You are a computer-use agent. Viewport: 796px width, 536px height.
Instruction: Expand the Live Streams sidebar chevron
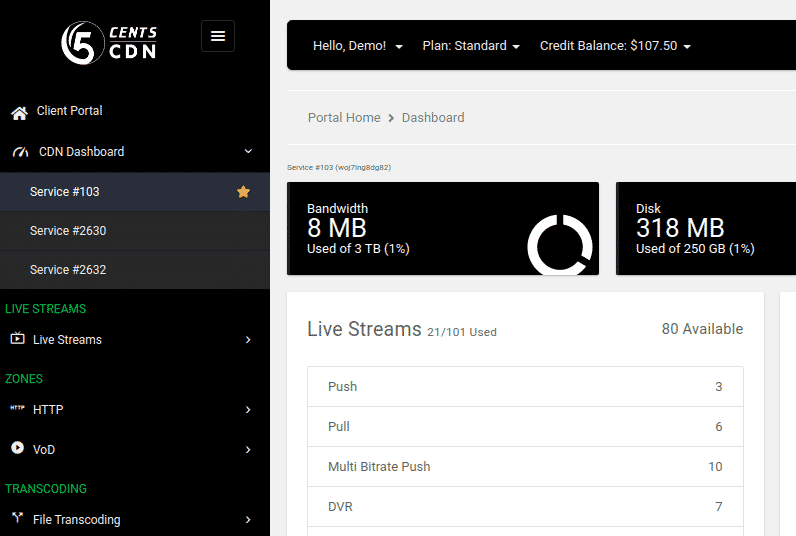pyautogui.click(x=248, y=340)
